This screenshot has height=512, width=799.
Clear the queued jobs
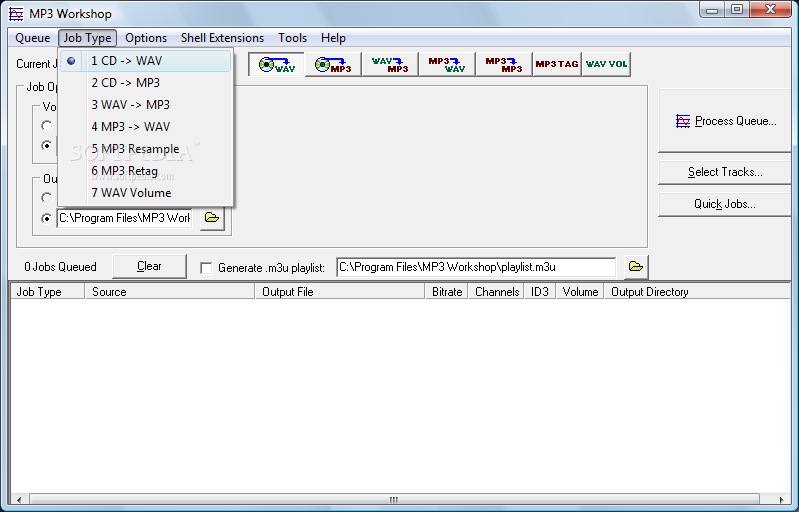point(149,266)
